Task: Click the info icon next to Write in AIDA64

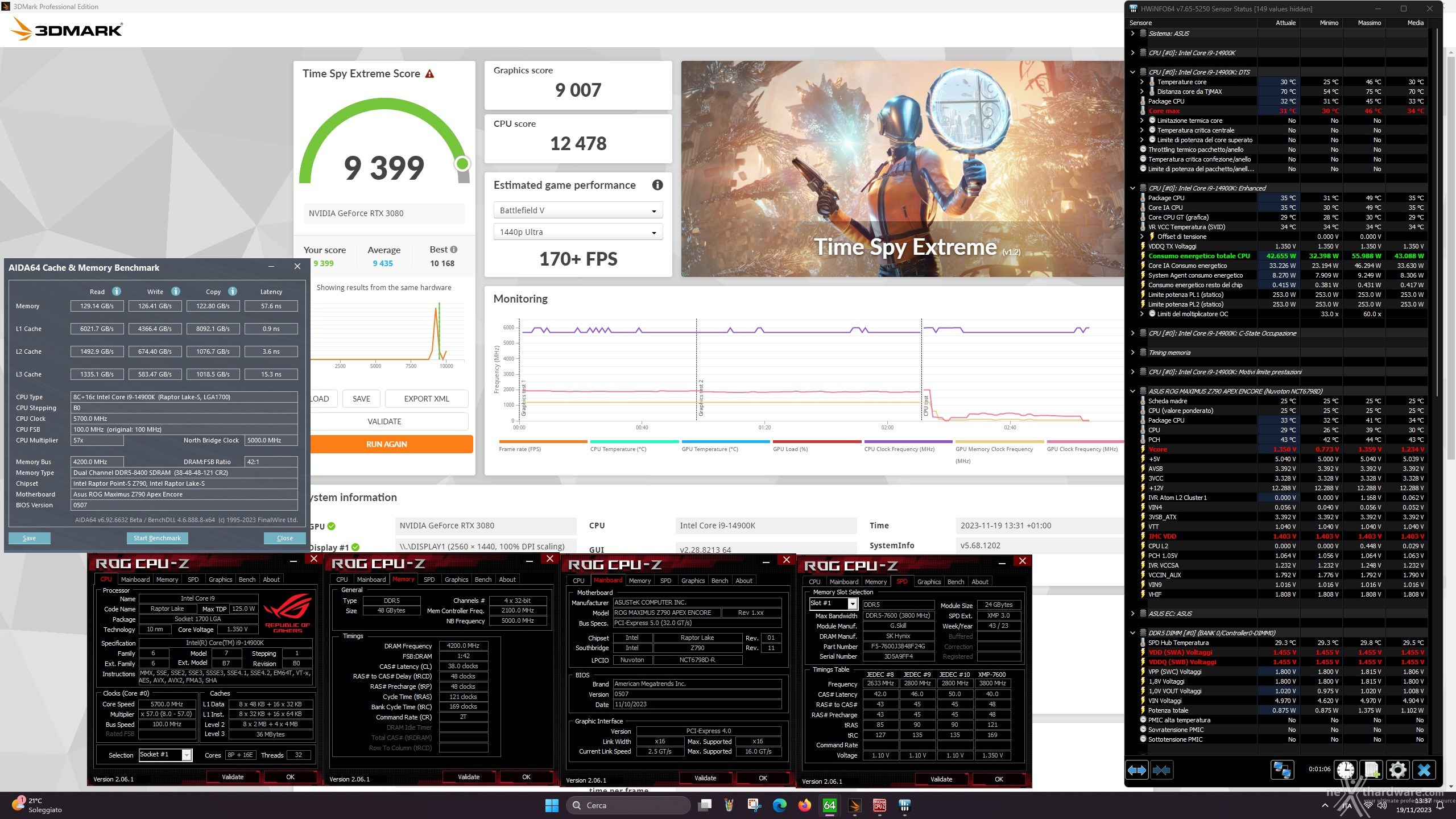Action: [x=176, y=291]
